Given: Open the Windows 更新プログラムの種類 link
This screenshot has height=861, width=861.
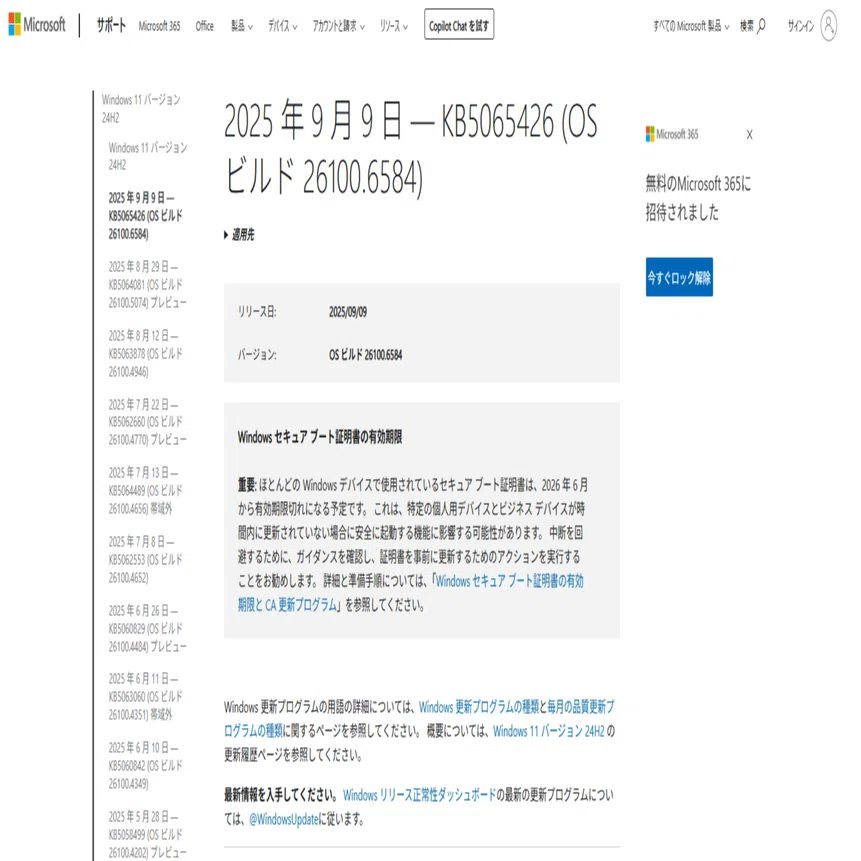Looking at the screenshot, I should click(478, 707).
